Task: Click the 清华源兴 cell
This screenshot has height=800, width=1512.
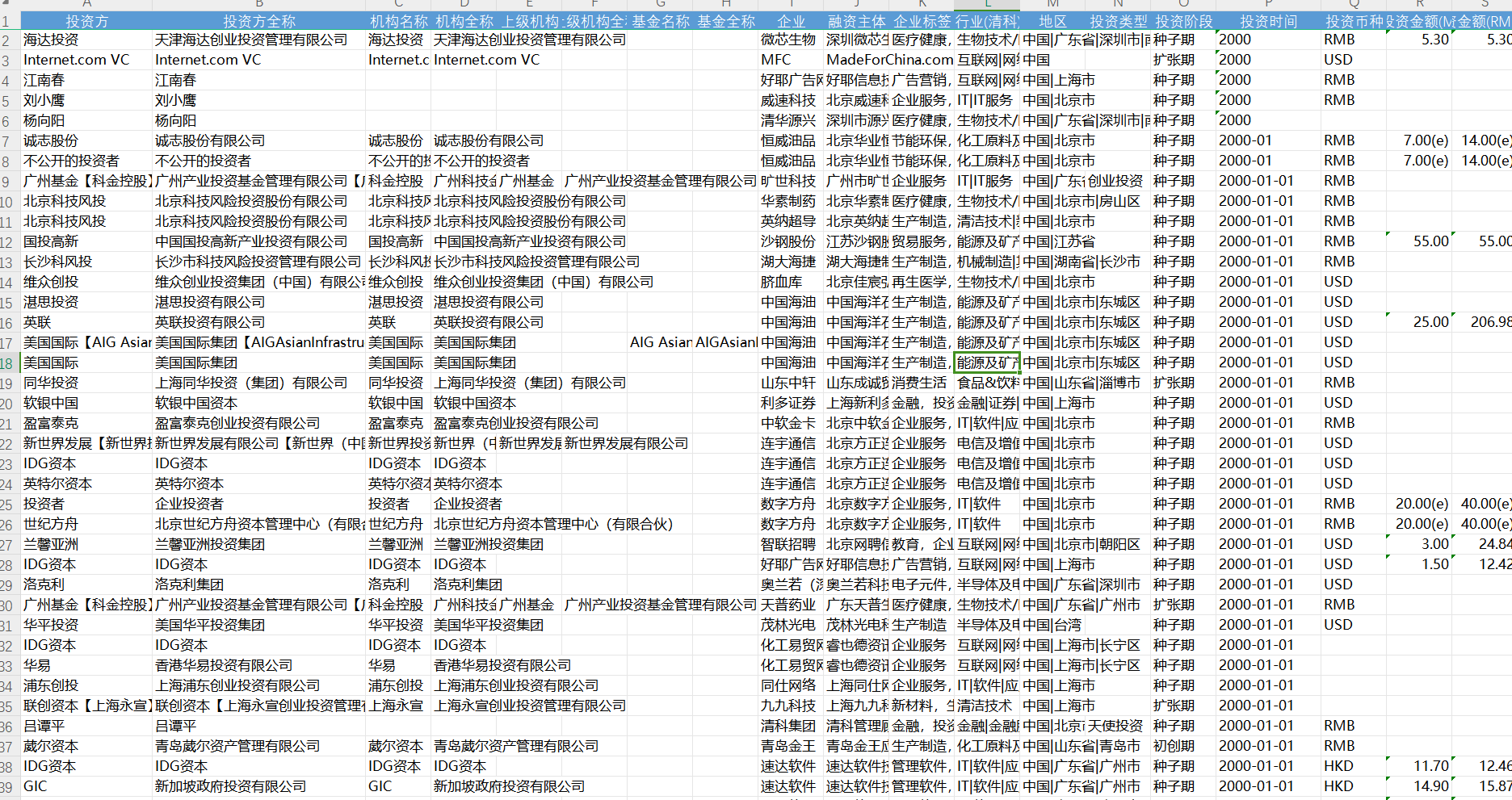Action: 791,120
